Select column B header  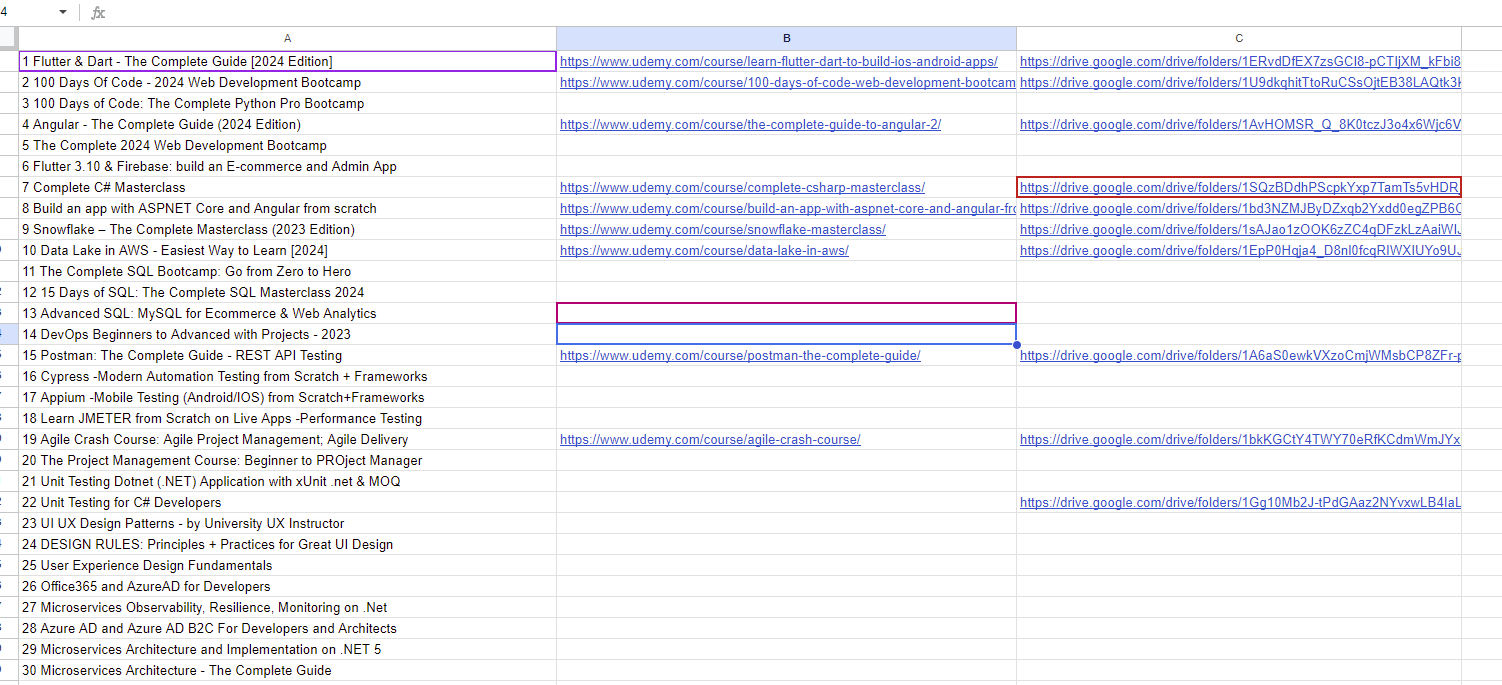tap(786, 38)
